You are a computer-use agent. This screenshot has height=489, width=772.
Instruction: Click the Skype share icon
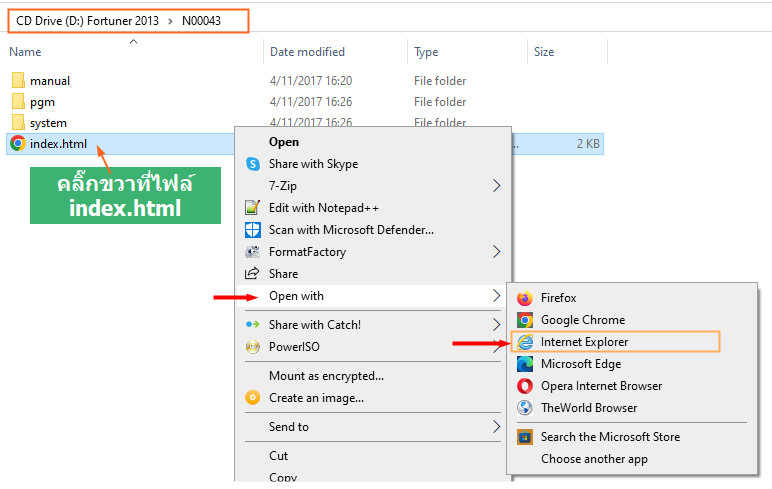click(252, 164)
